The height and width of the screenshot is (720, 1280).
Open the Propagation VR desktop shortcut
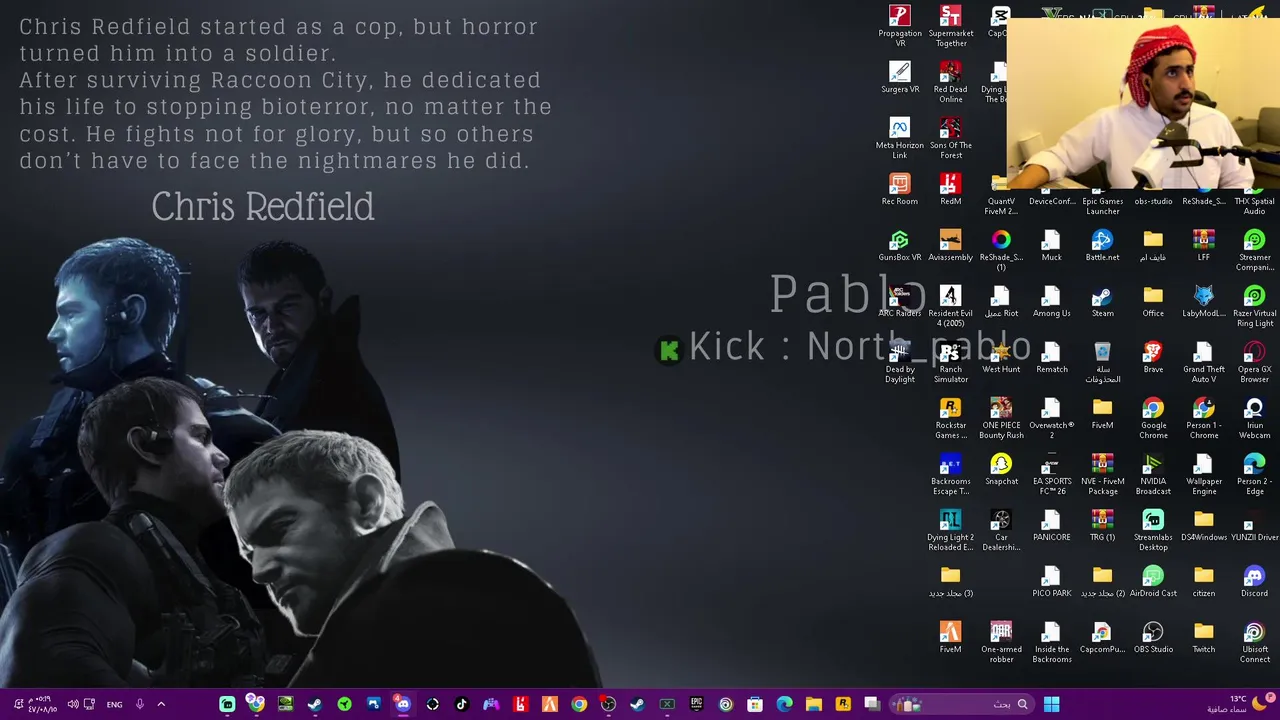pos(900,26)
